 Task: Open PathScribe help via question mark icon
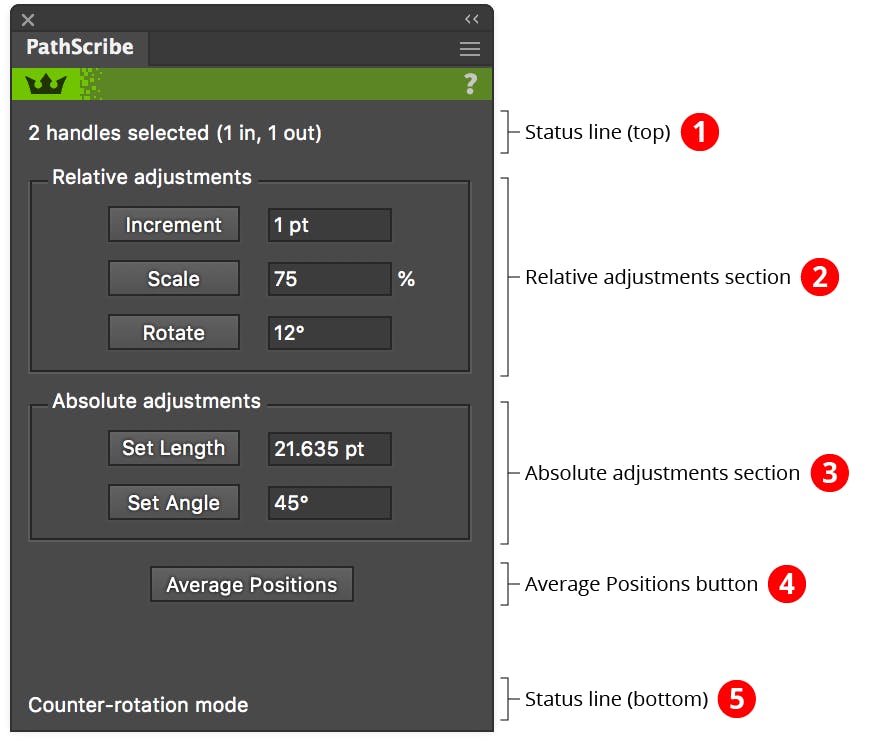470,85
